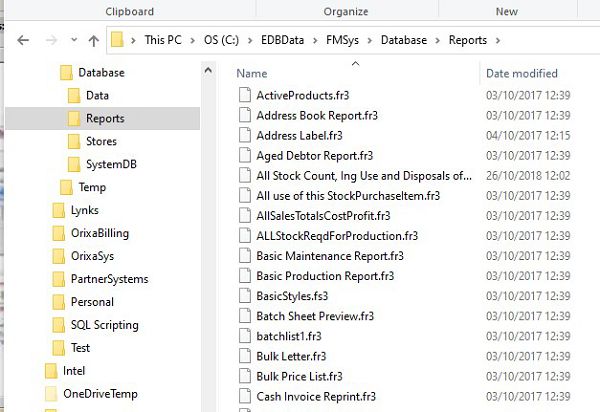The image size is (600, 412).
Task: Expand the chevron before This PC in path
Action: 133,40
